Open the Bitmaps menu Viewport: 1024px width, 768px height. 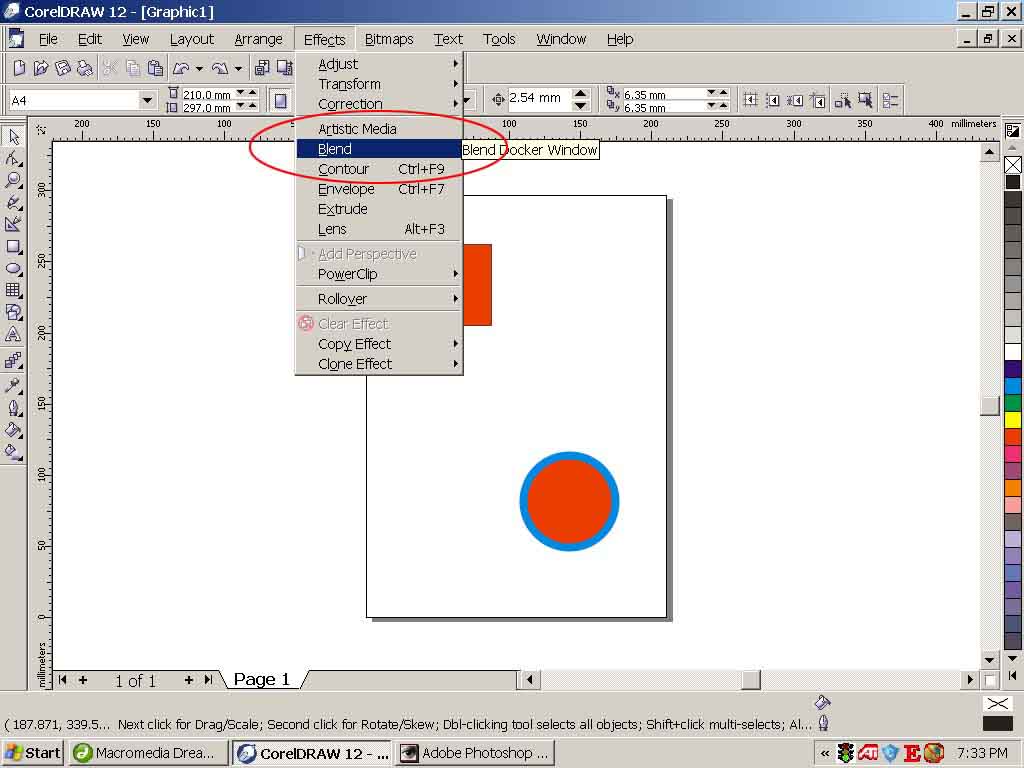[x=389, y=39]
